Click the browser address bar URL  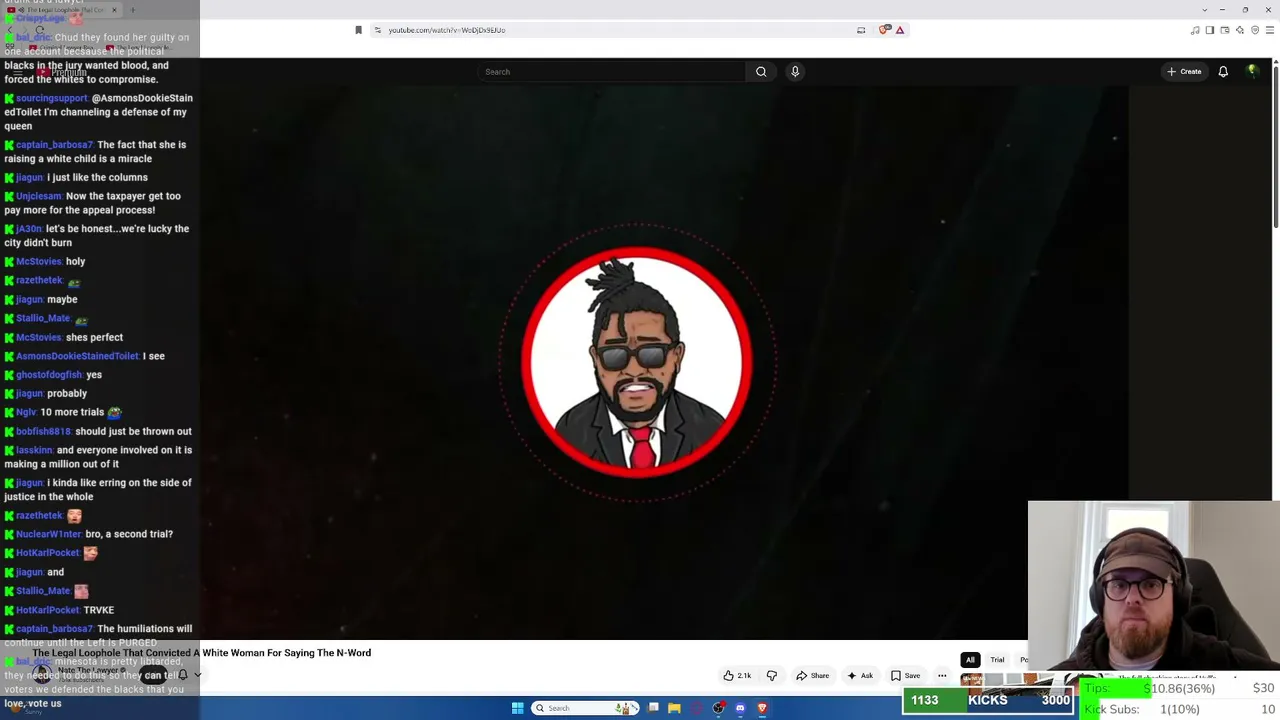pyautogui.click(x=447, y=30)
